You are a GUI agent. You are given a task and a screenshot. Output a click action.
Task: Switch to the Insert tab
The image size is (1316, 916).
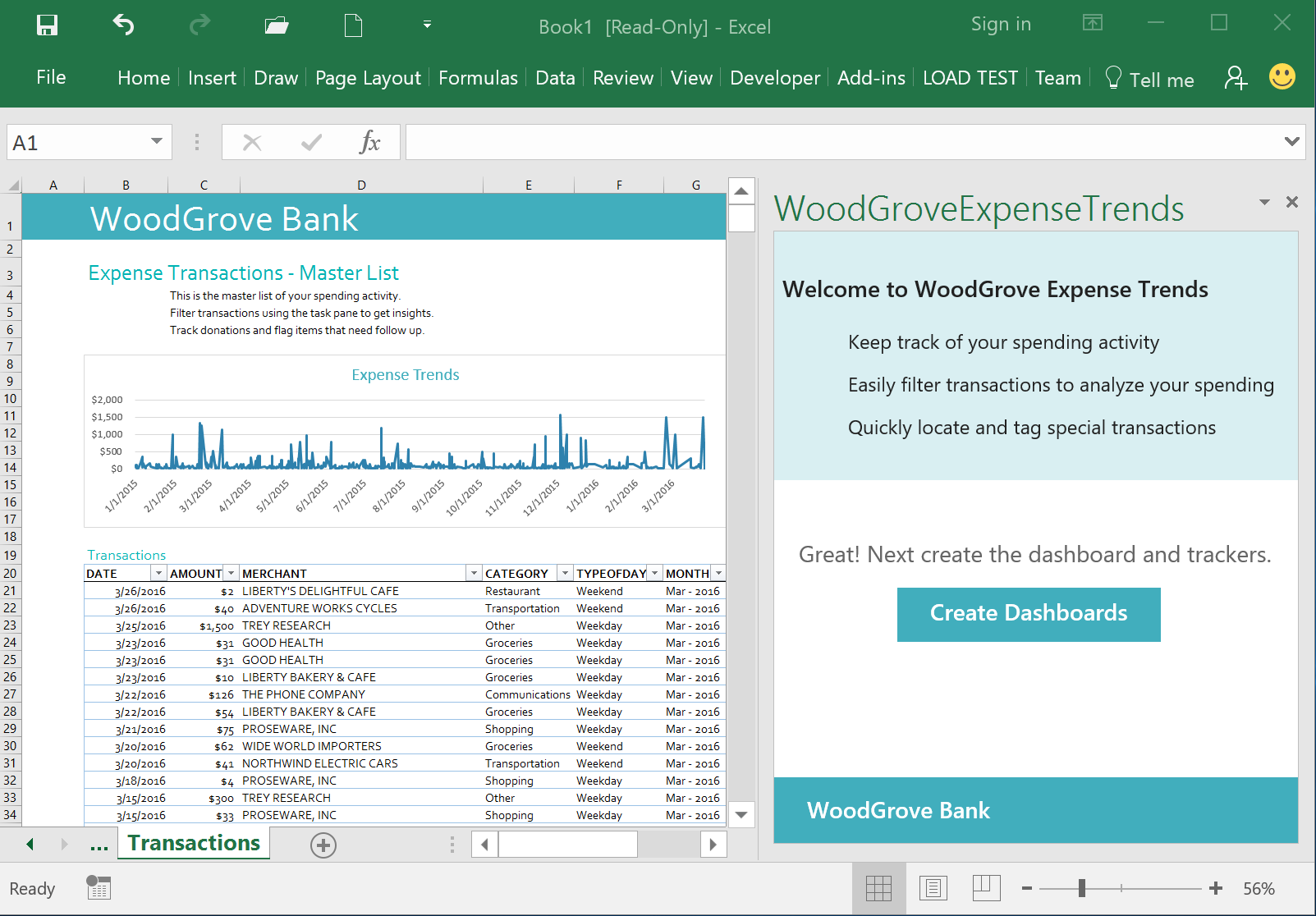coord(212,78)
